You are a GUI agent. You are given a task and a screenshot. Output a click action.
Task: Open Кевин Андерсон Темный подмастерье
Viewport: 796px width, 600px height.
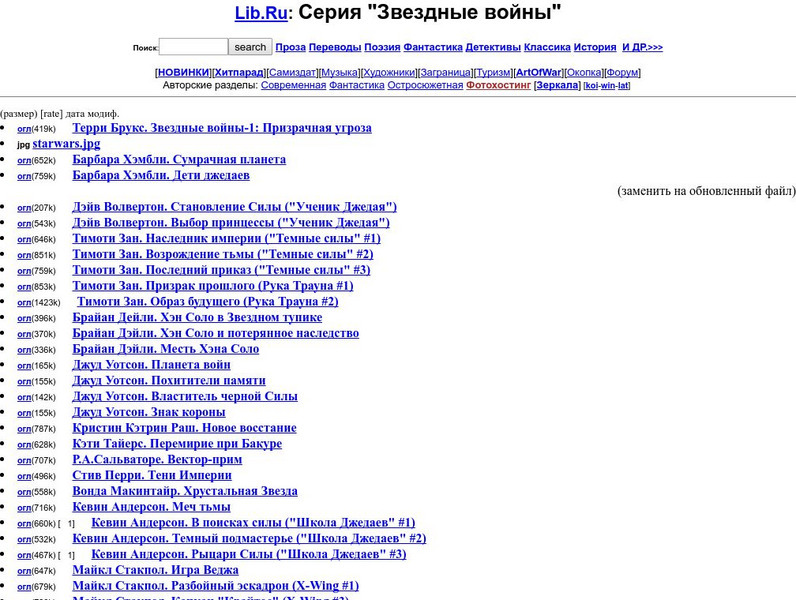pos(249,538)
